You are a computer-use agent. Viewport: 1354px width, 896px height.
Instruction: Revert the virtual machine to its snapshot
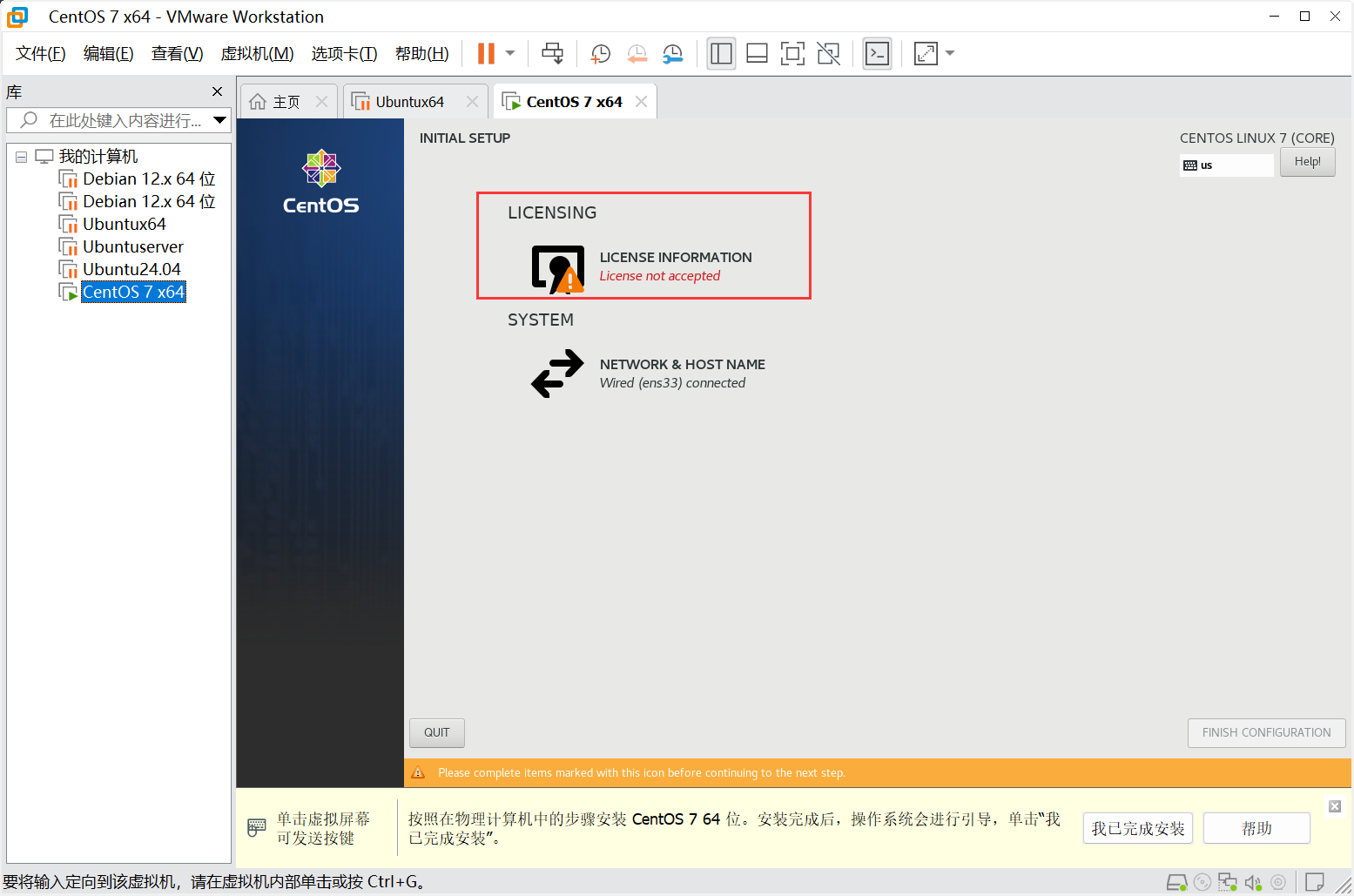point(637,54)
